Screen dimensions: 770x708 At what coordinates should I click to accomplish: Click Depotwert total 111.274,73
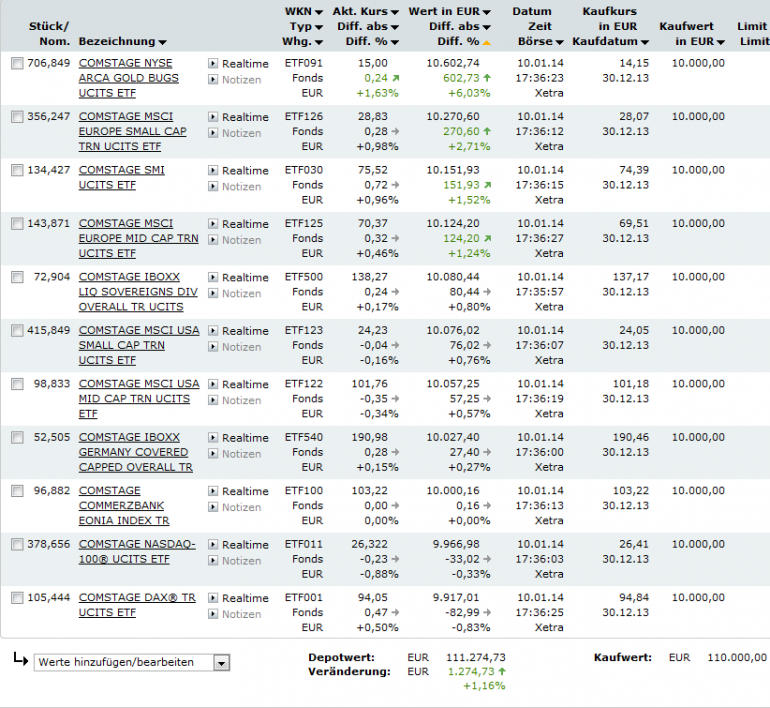tap(476, 658)
